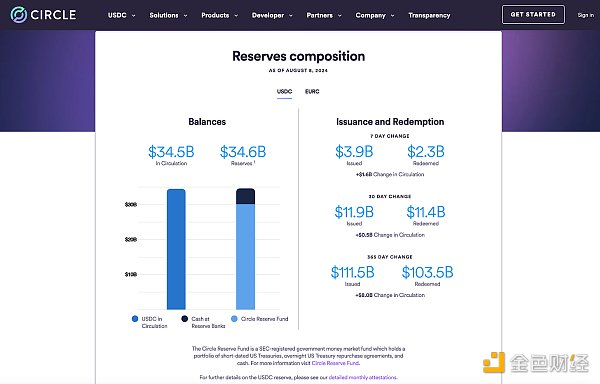Click the USDC in Circulation legend dot
600x384 pixels.
135,319
